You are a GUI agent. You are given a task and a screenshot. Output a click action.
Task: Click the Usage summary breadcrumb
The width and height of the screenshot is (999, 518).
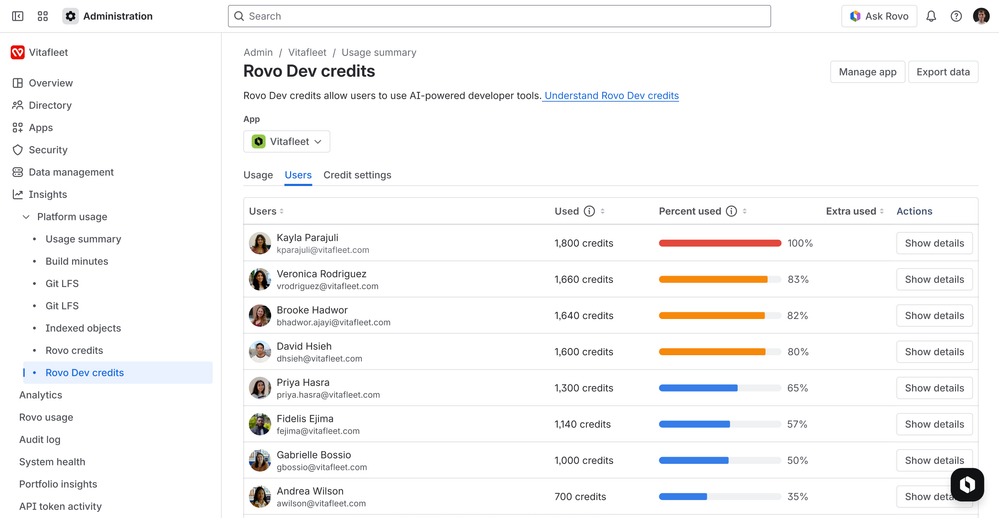(378, 52)
